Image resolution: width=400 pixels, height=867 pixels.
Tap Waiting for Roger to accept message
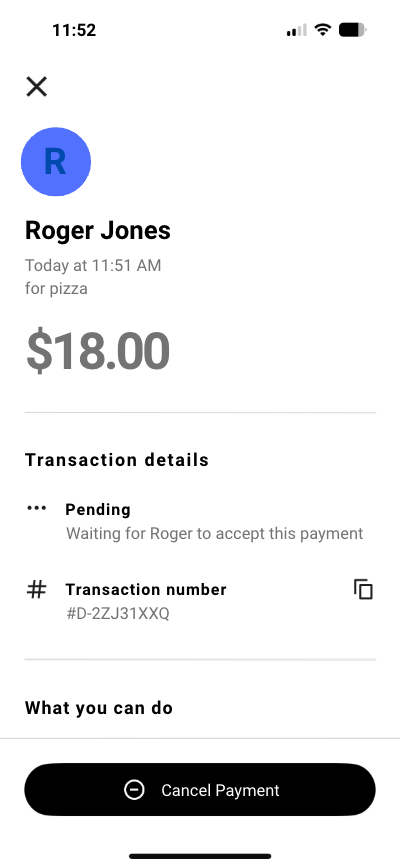coord(215,534)
